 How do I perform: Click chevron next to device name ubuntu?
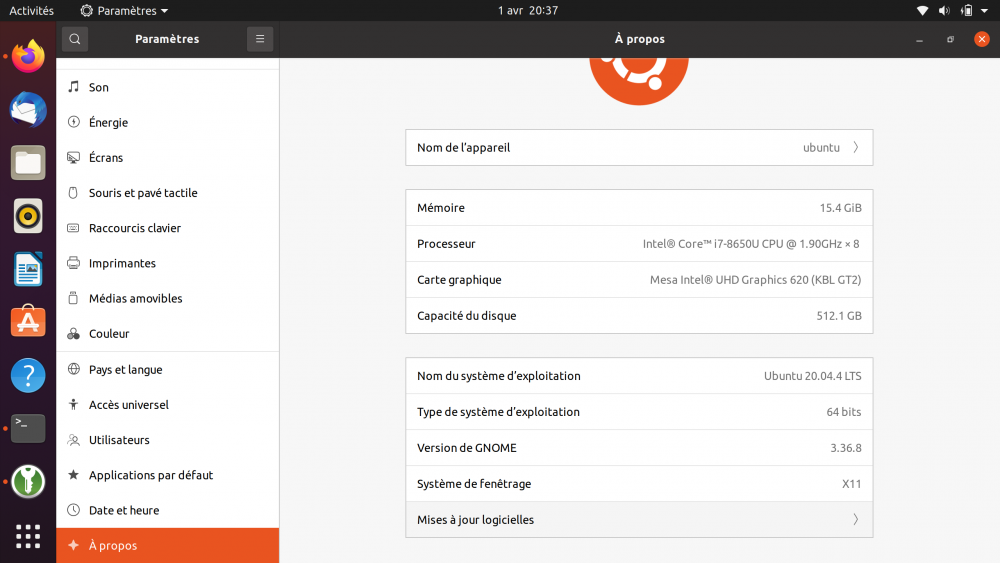[856, 147]
